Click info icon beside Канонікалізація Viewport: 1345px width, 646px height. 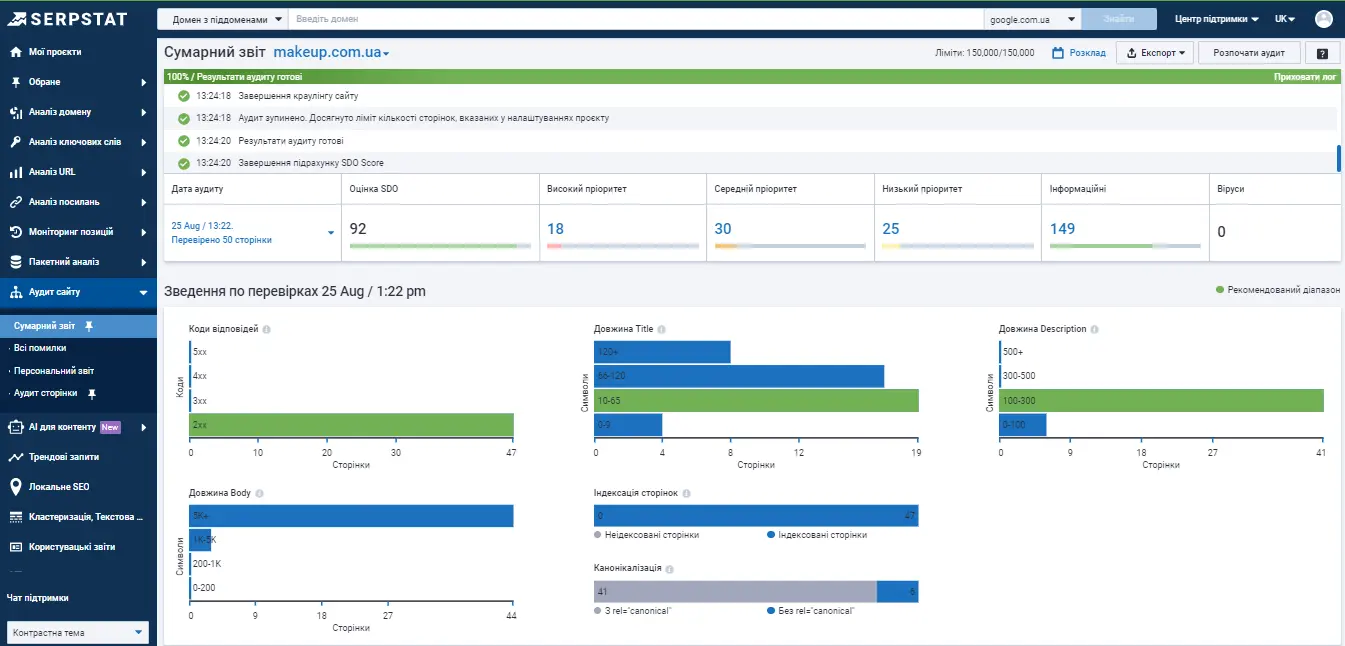[670, 568]
